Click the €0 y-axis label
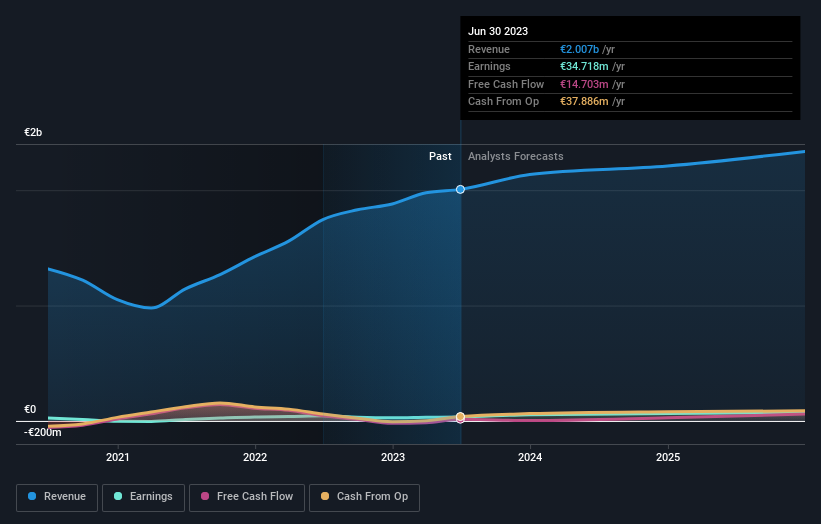 click(30, 409)
